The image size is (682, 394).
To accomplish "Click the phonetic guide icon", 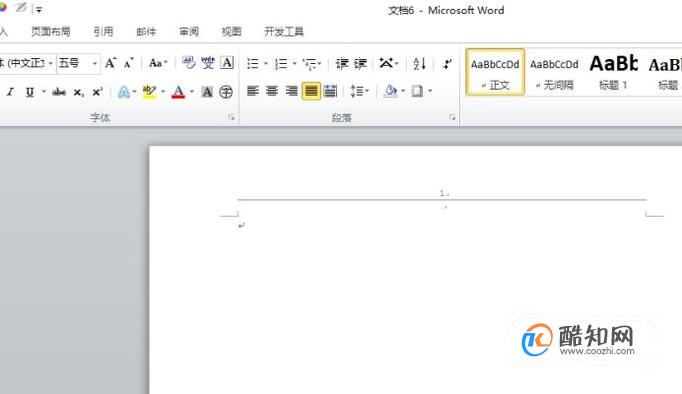I will point(207,63).
